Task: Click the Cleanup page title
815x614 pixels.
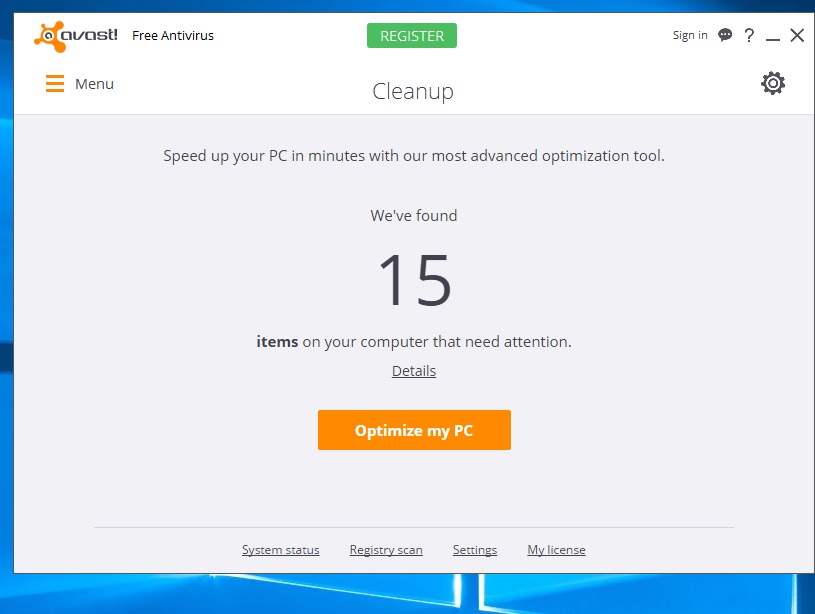Action: (x=413, y=92)
